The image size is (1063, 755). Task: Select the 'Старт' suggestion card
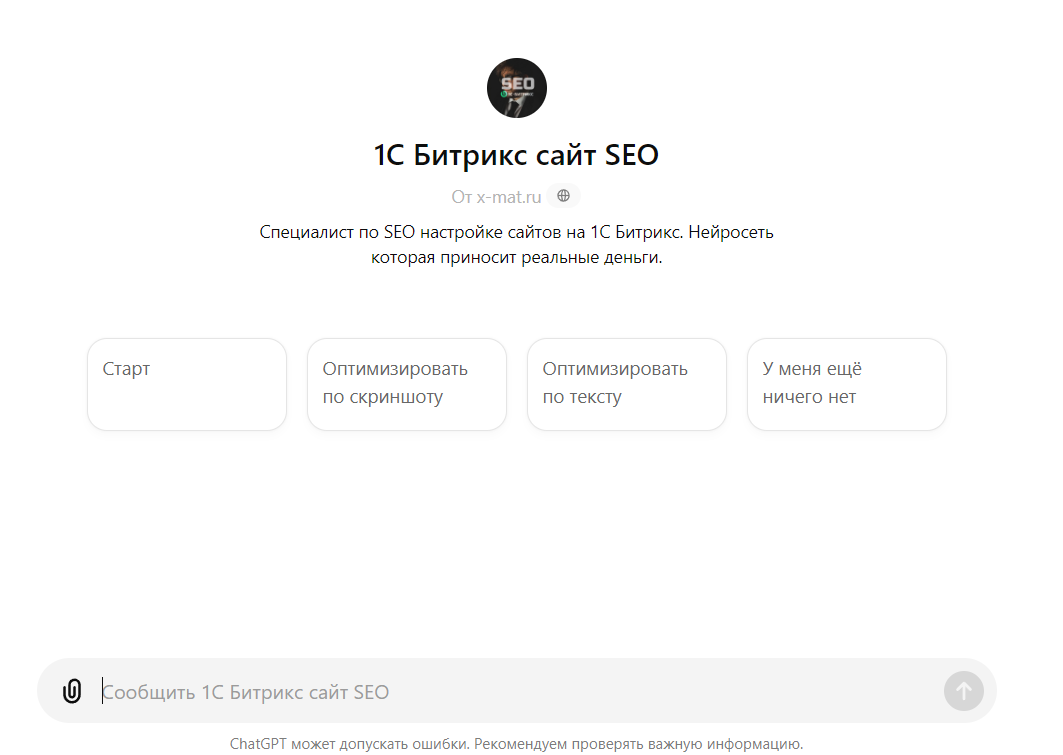click(186, 384)
